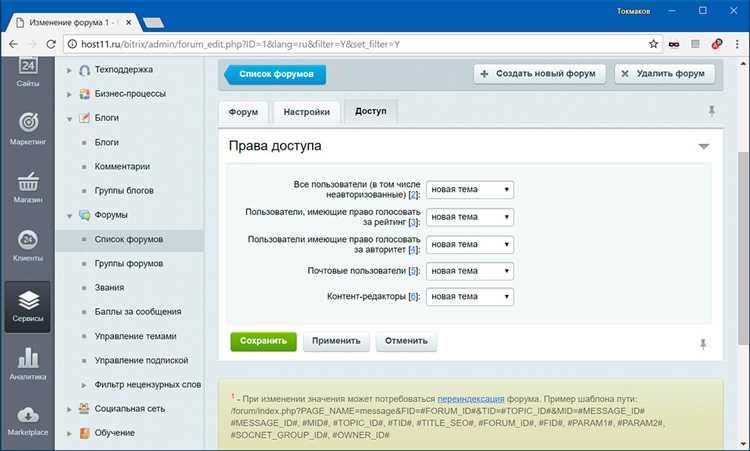Open dropdown for Контент-редакторы
The image size is (750, 451).
pyautogui.click(x=470, y=297)
